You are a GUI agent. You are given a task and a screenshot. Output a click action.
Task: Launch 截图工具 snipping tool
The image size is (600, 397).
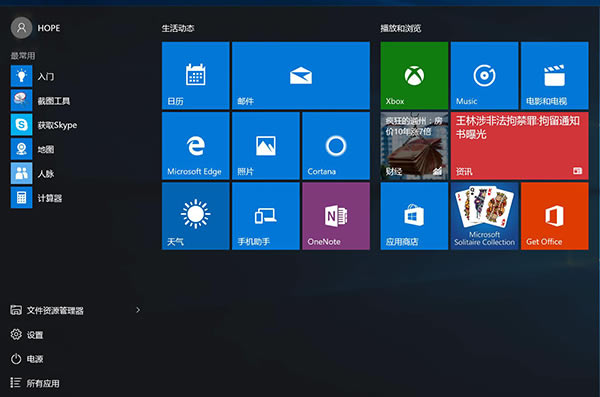pyautogui.click(x=41, y=100)
